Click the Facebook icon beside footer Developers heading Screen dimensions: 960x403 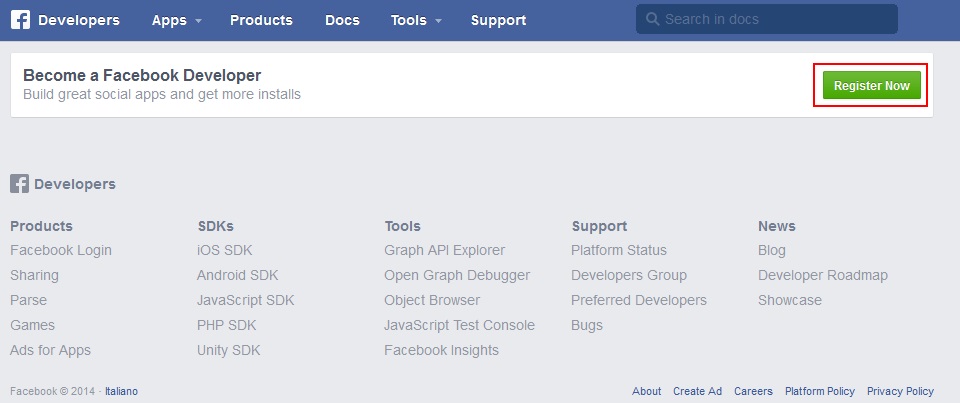click(x=19, y=184)
